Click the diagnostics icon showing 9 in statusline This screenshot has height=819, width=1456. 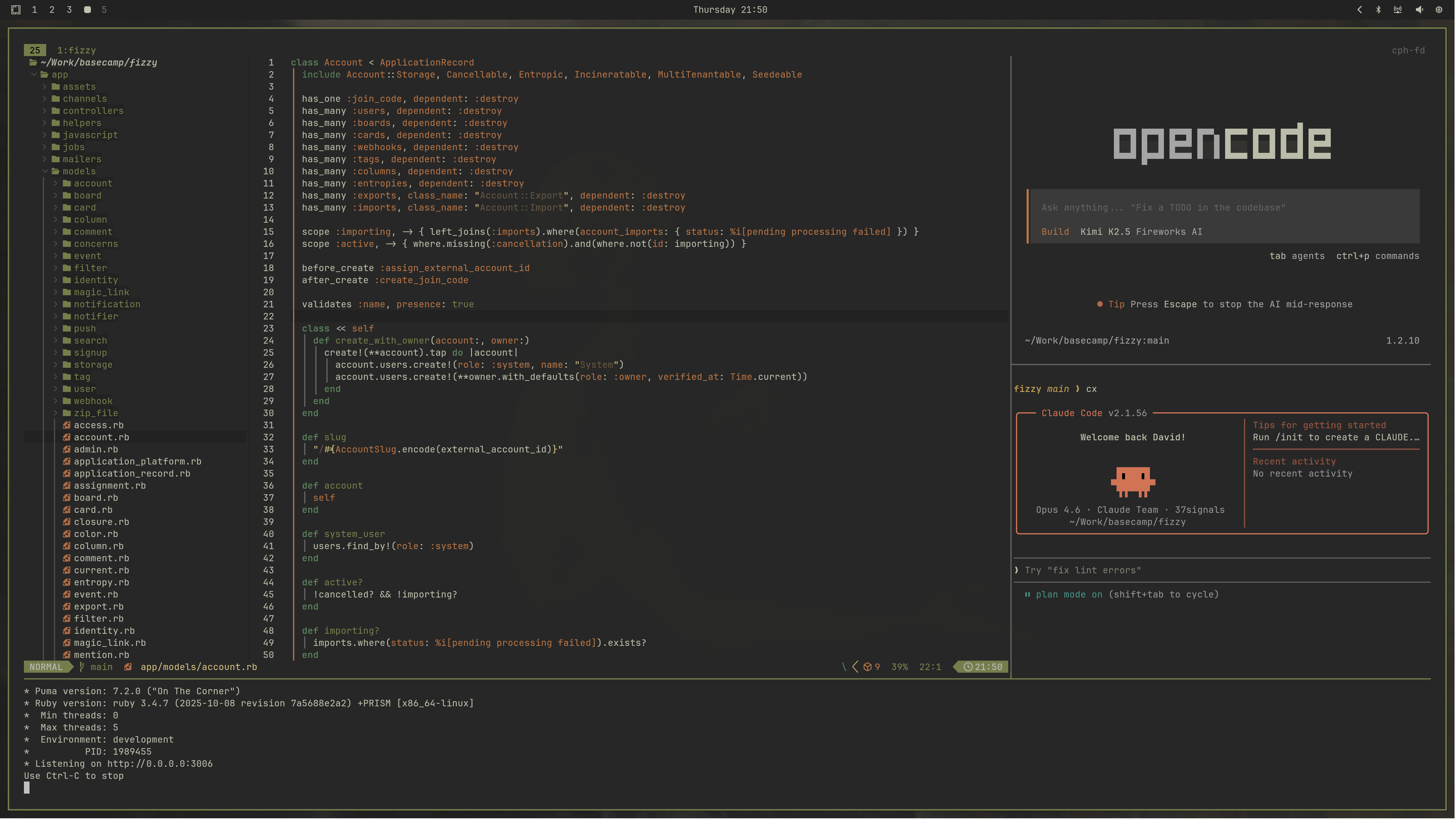tap(868, 667)
